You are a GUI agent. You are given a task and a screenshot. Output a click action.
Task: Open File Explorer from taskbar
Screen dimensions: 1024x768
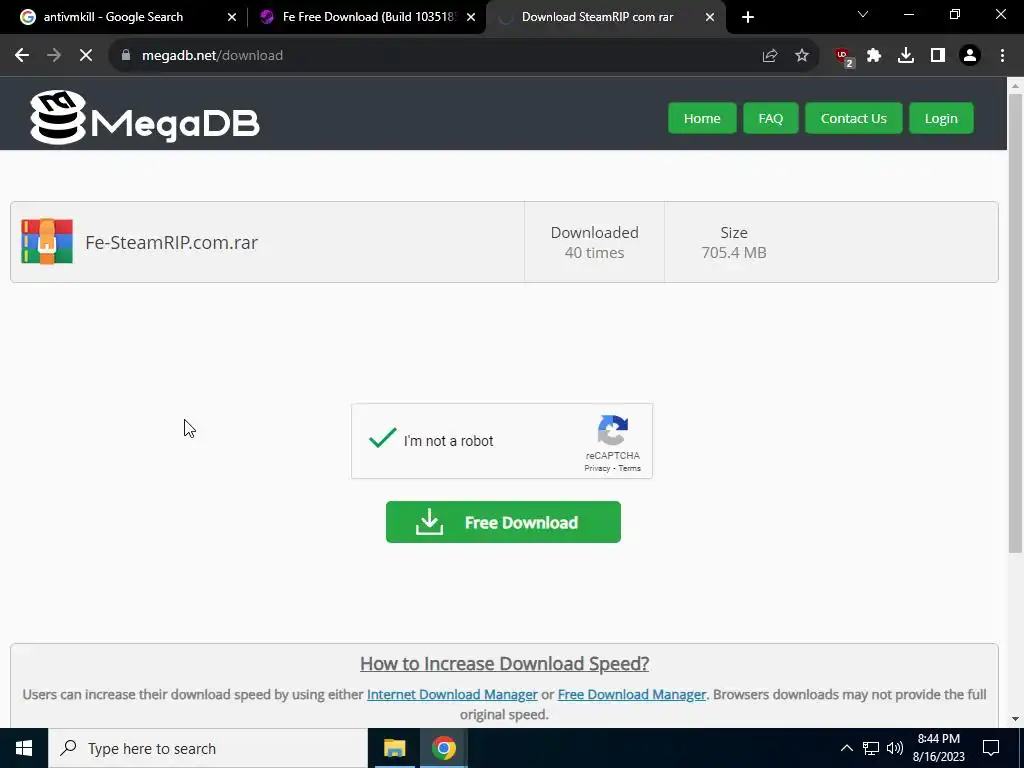[394, 748]
